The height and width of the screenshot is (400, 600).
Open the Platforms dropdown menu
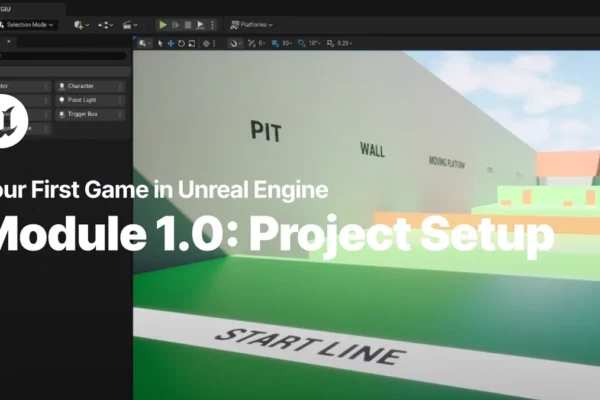coord(251,25)
